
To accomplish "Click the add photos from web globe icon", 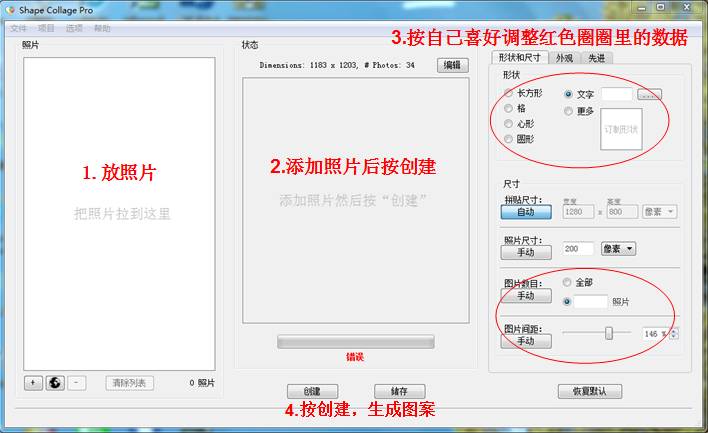I will (55, 383).
